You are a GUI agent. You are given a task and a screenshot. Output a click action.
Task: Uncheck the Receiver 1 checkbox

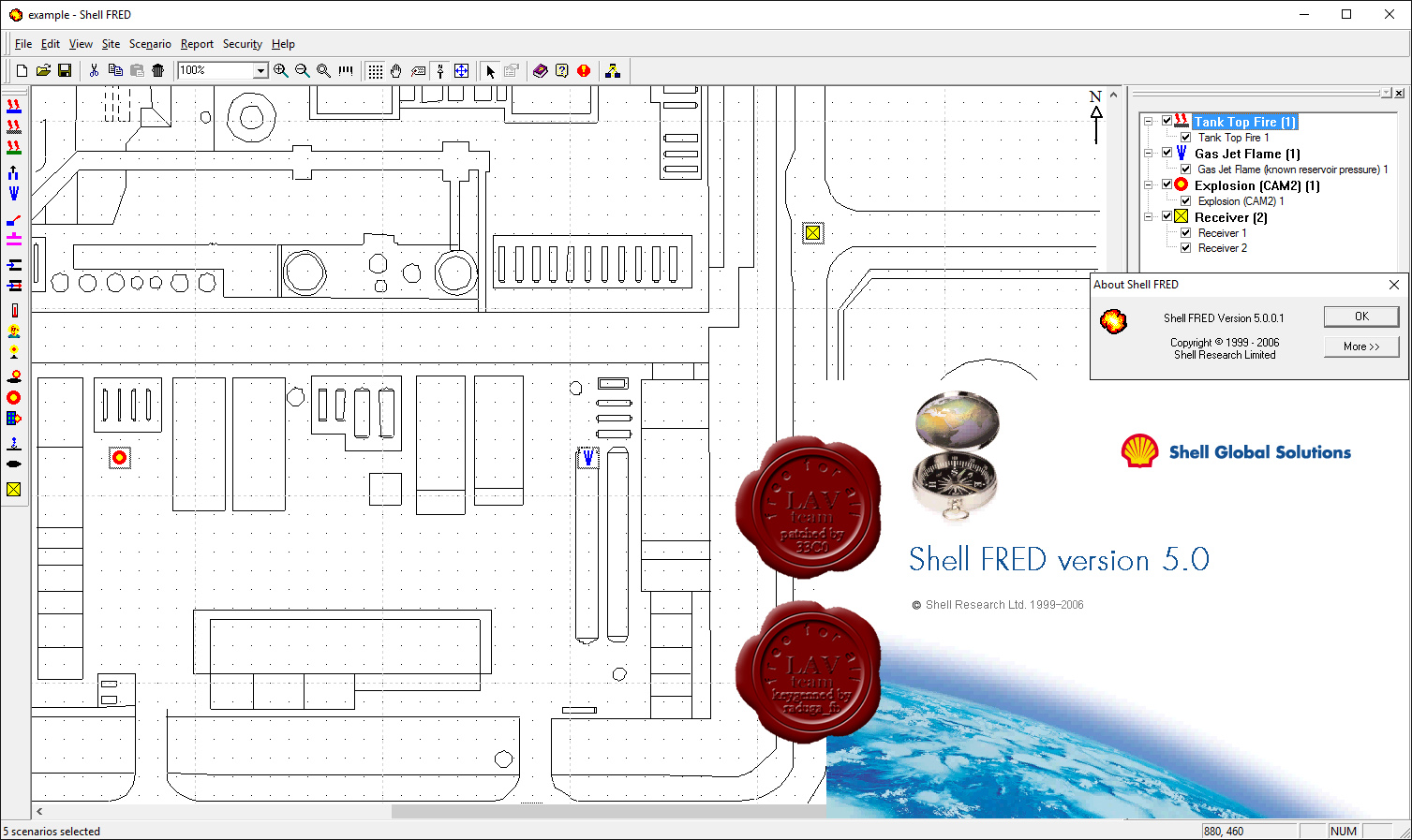(x=1185, y=233)
